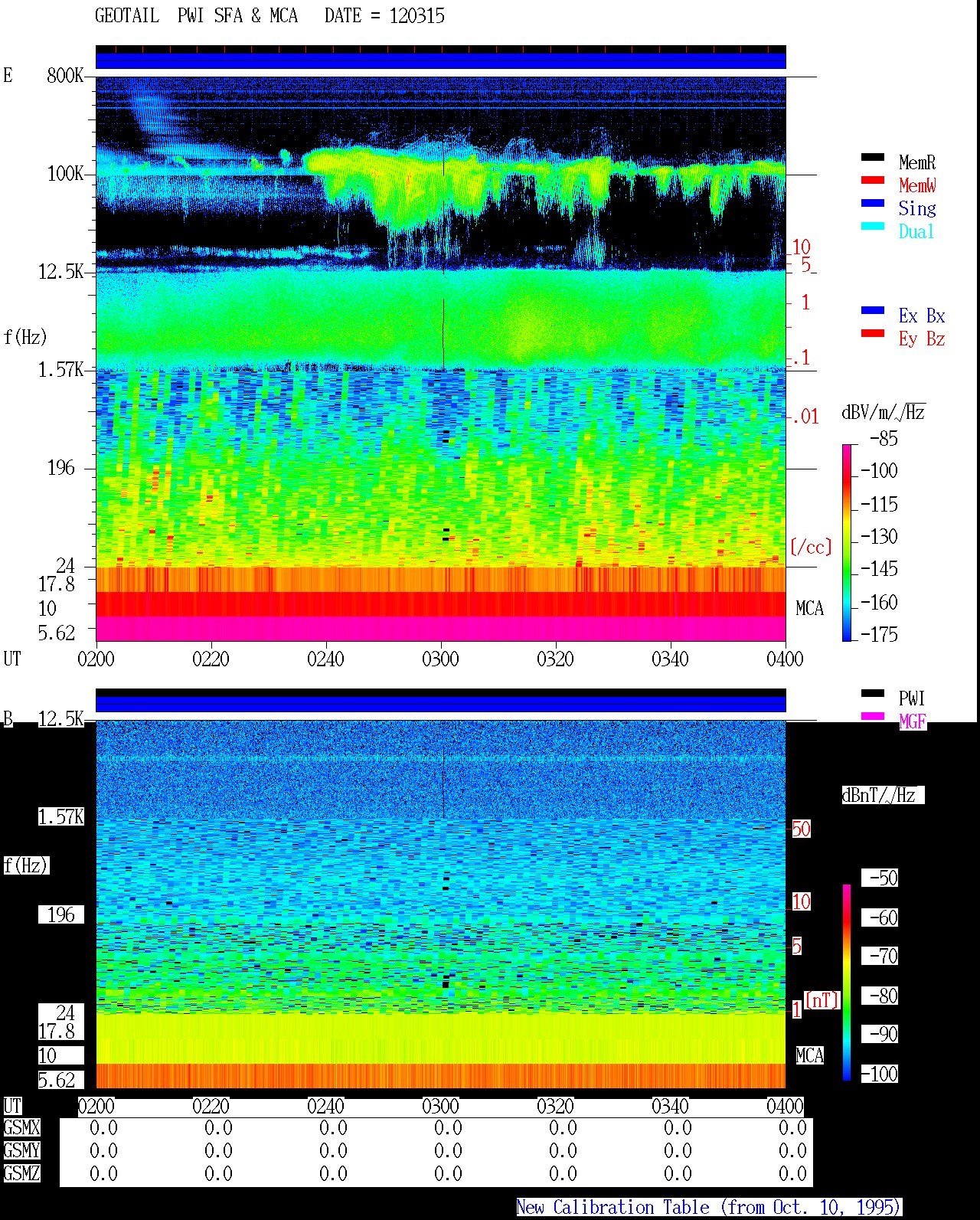Screen dimensions: 980x1220
Task: Select the magenta MGF legend swatch
Action: click(x=873, y=717)
